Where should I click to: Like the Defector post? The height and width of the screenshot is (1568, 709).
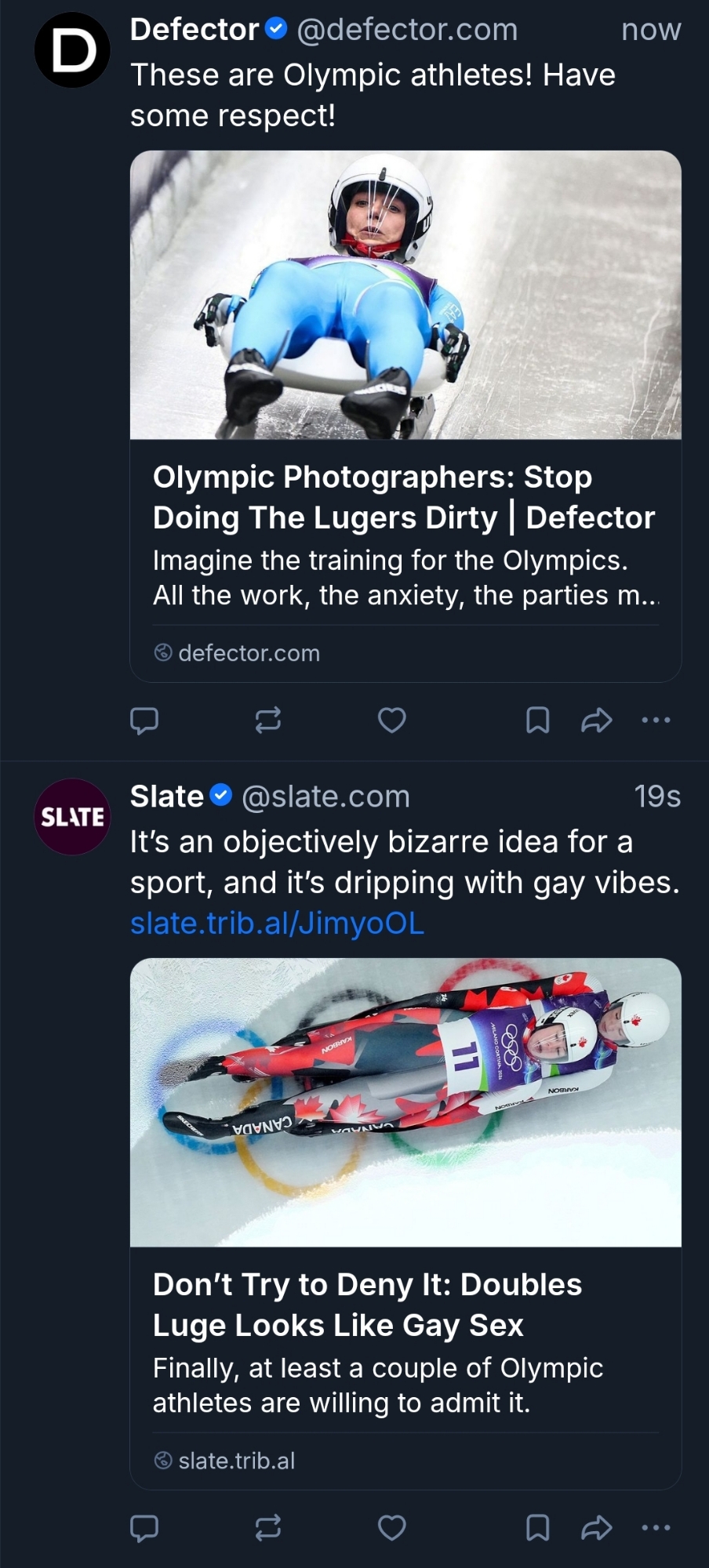click(x=392, y=720)
